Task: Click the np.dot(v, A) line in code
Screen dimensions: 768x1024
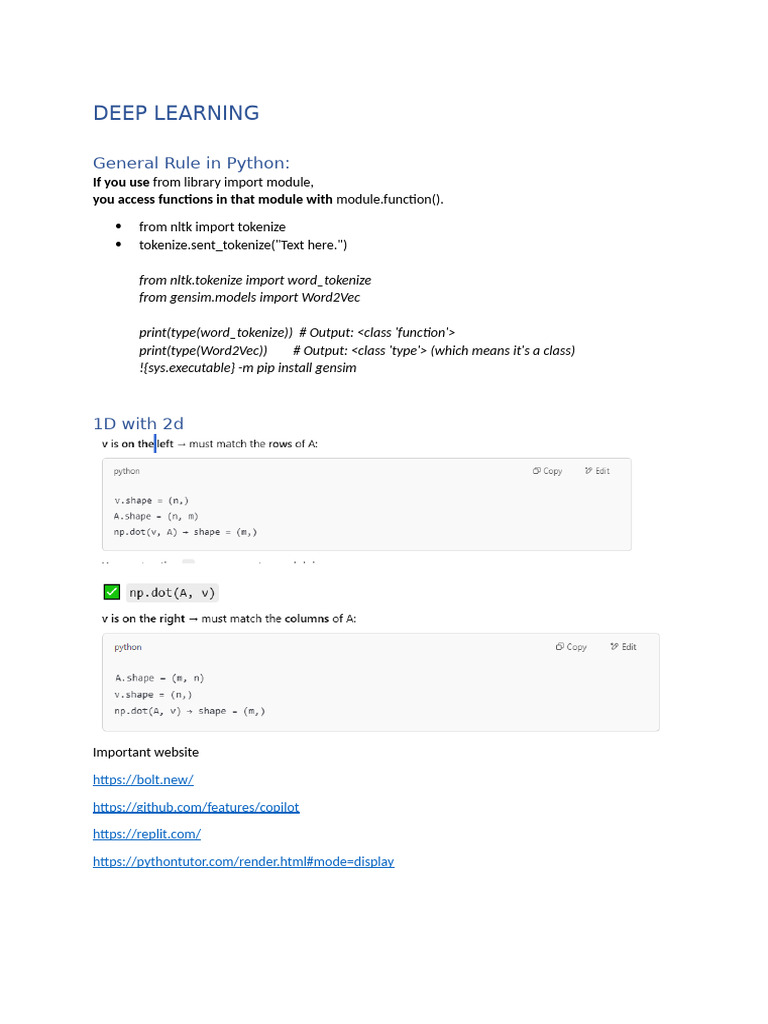Action: (x=185, y=532)
